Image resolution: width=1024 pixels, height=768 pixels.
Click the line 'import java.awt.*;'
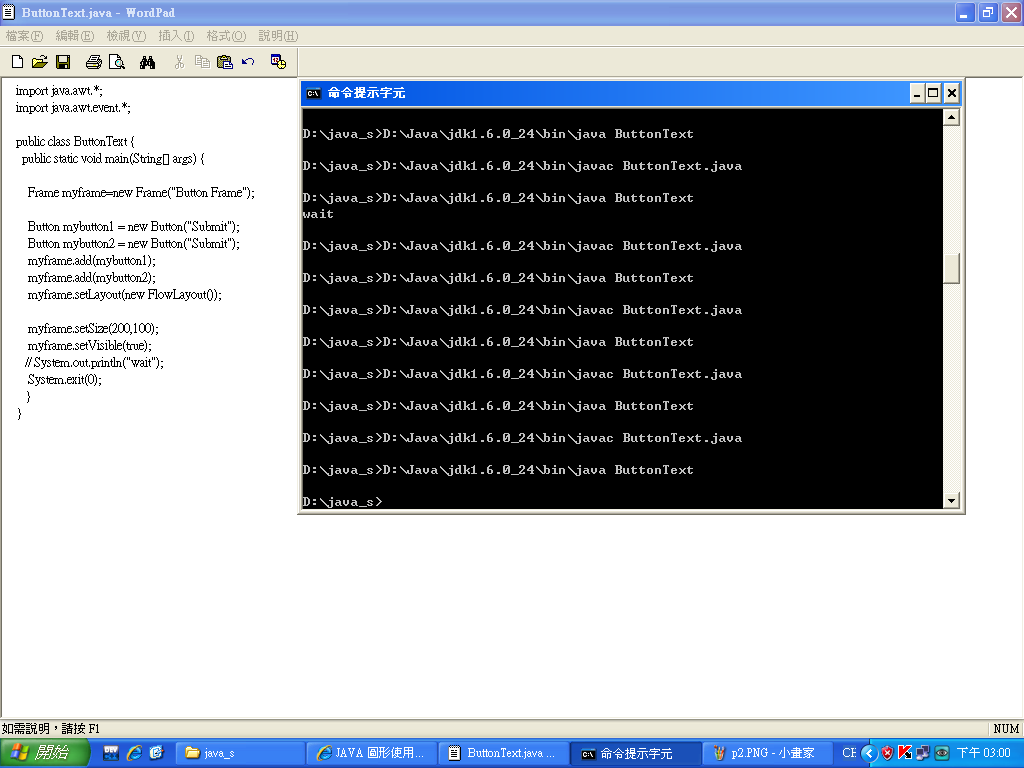[x=59, y=91]
